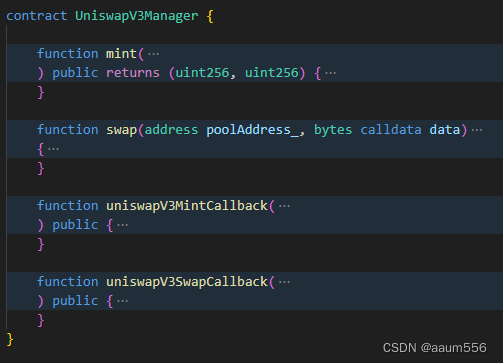The height and width of the screenshot is (363, 503).
Task: Click the calldata keyword
Action: click(391, 130)
